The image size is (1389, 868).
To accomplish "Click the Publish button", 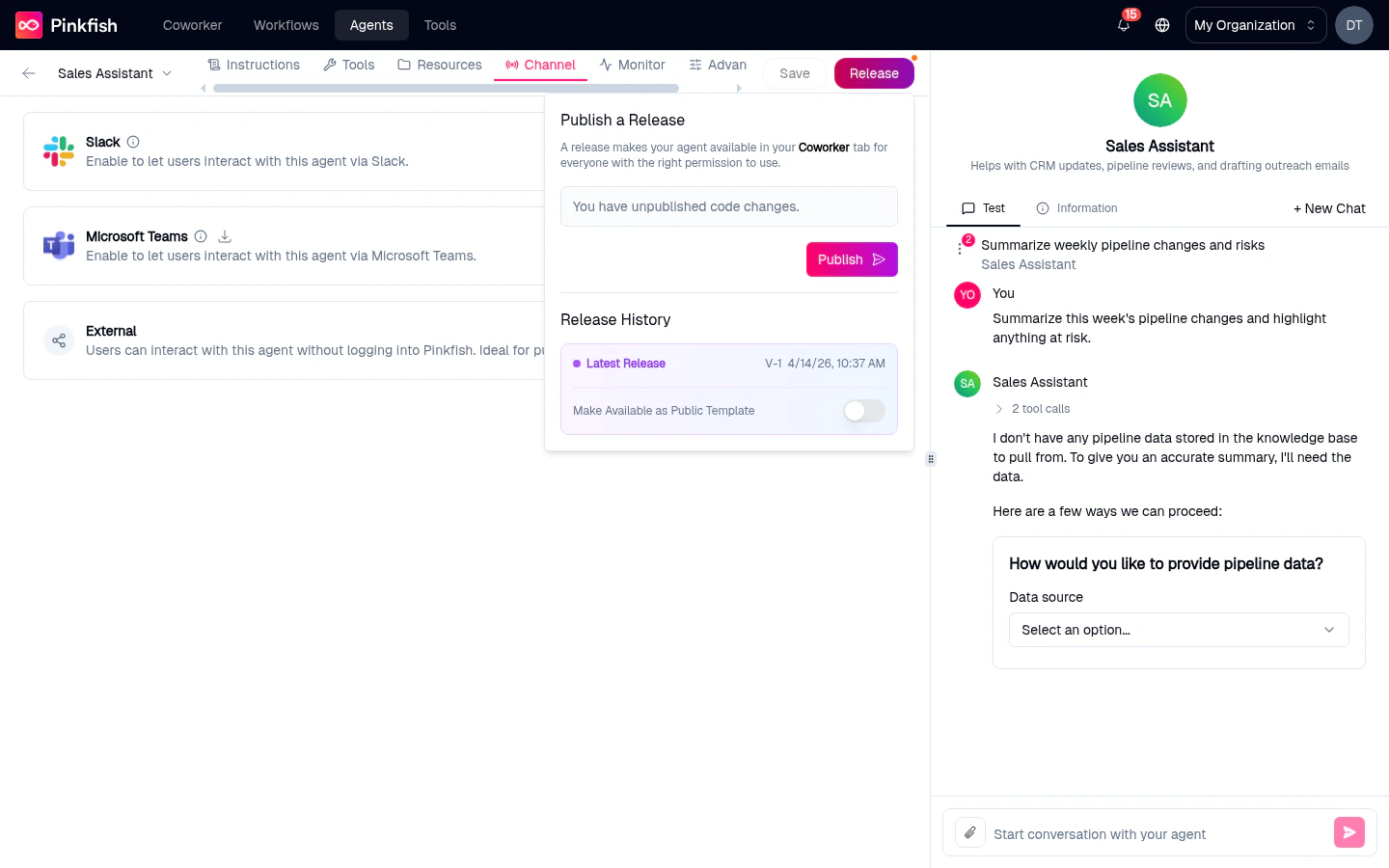I will coord(851,258).
